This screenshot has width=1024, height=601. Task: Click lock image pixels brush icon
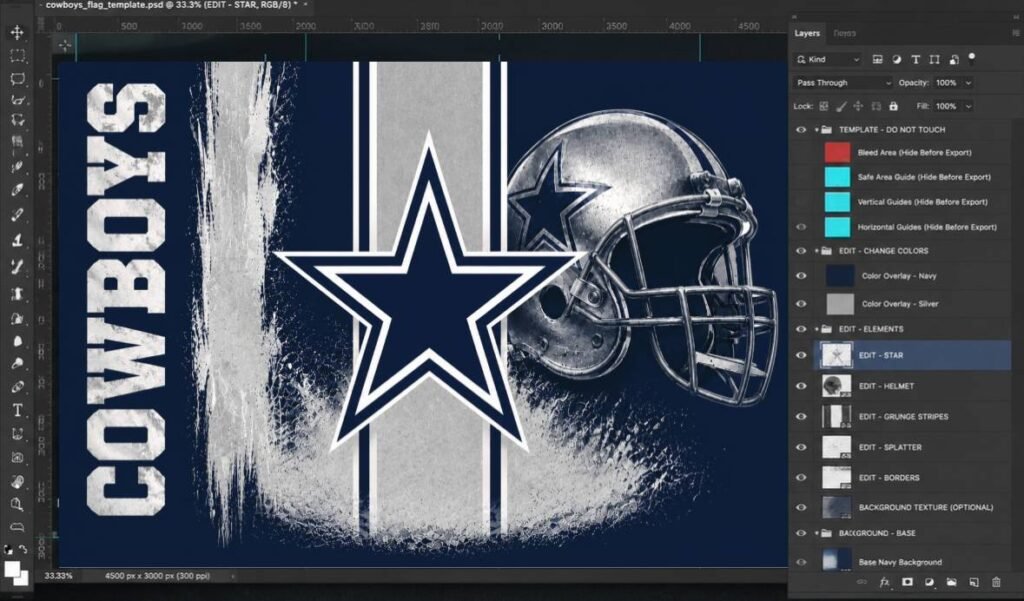tap(841, 106)
